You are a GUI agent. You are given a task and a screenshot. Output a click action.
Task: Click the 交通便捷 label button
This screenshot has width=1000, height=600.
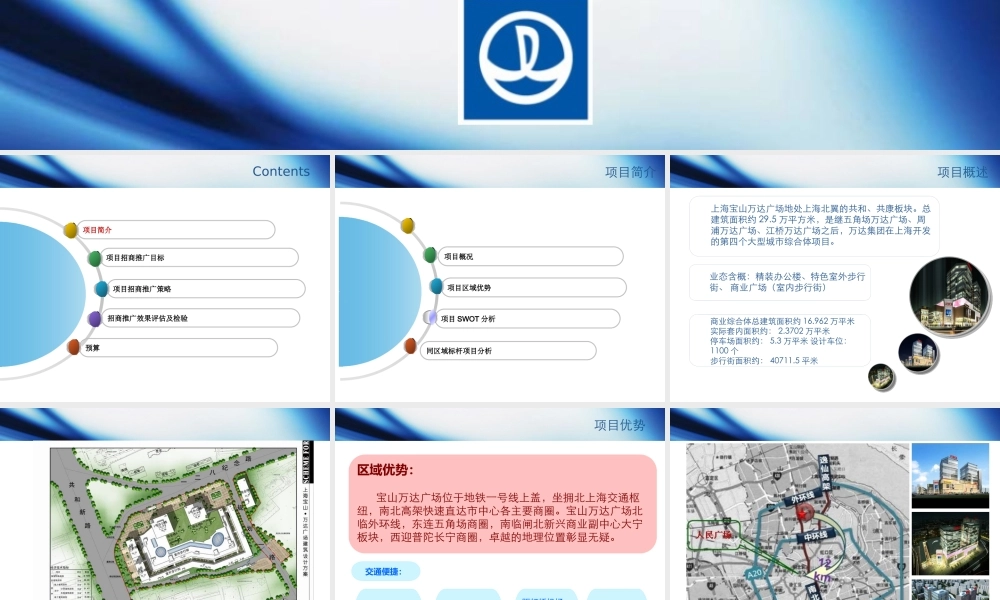[x=385, y=571]
